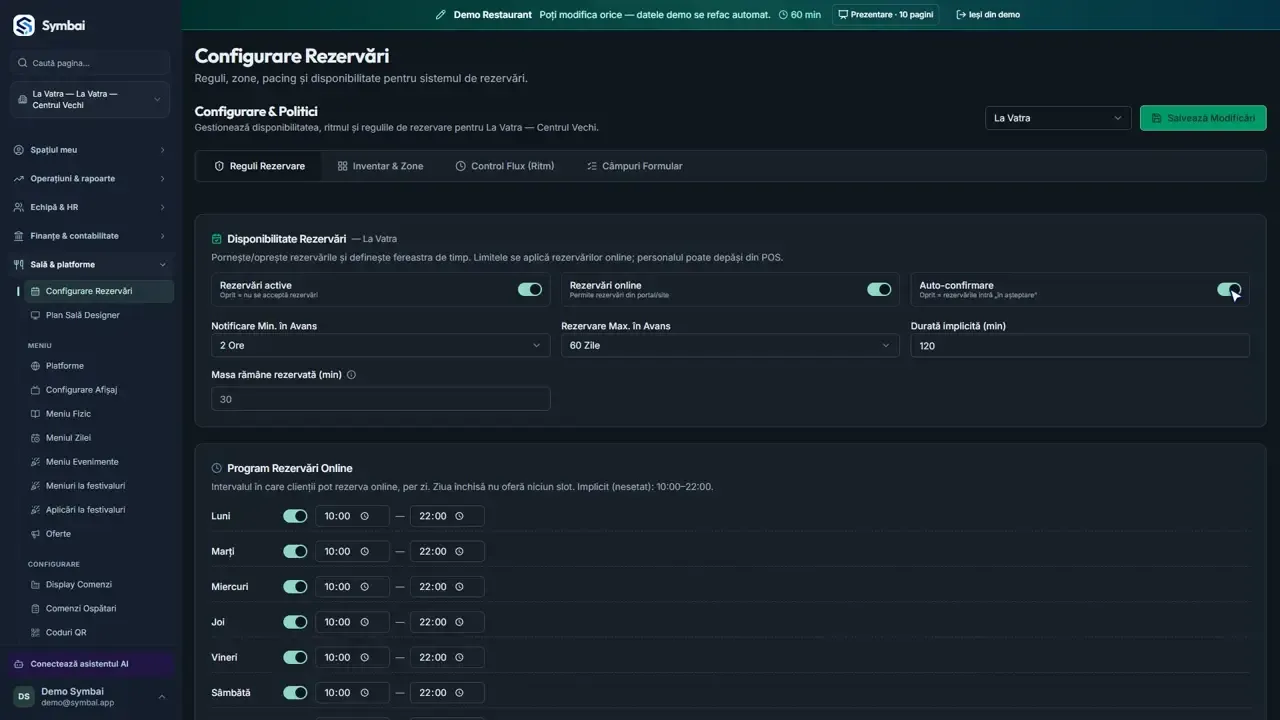Open Prezentare · 10 pagini button
This screenshot has height=720, width=1280.
[885, 15]
